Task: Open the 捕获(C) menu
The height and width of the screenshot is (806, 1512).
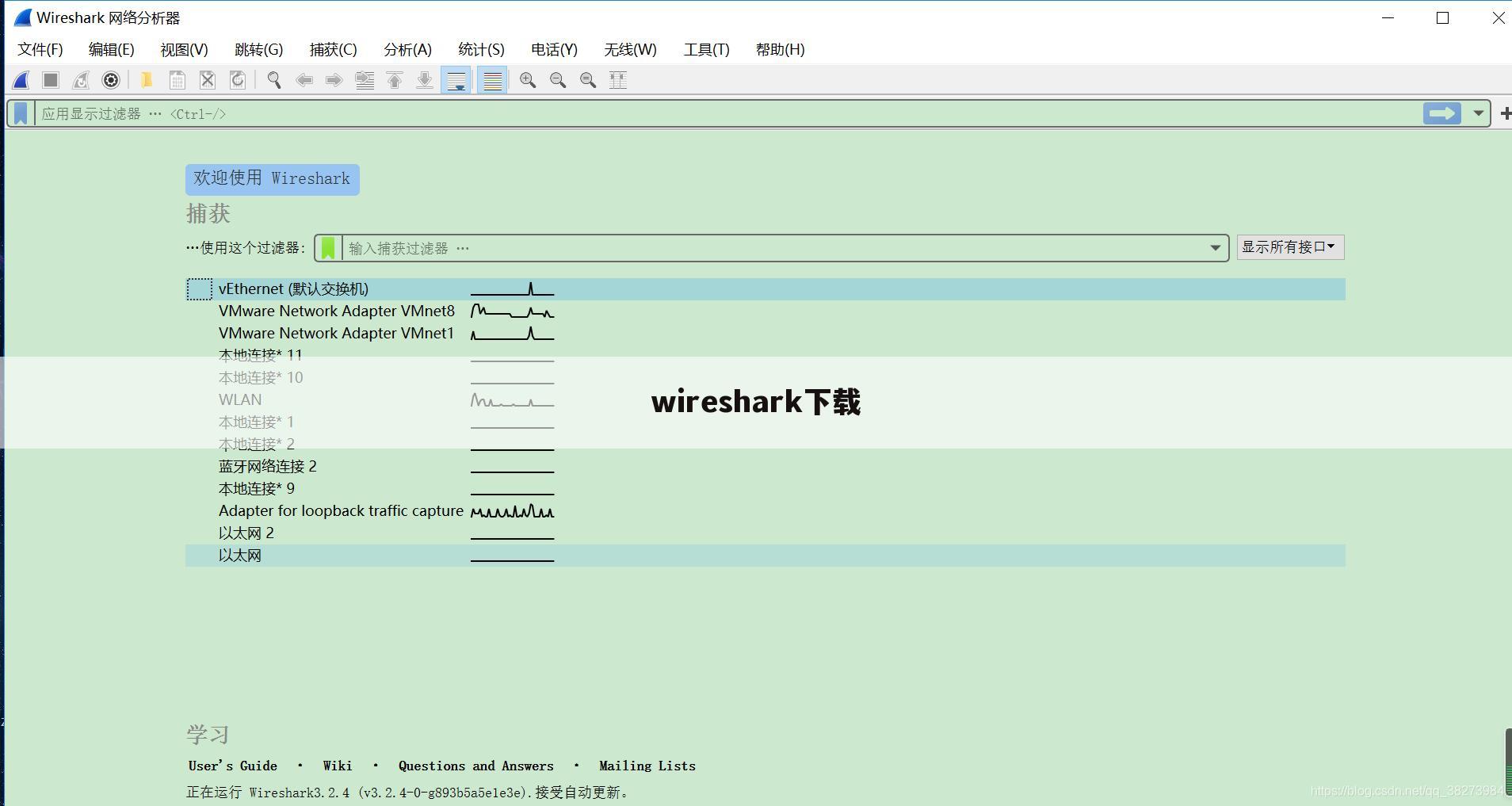Action: [x=334, y=50]
